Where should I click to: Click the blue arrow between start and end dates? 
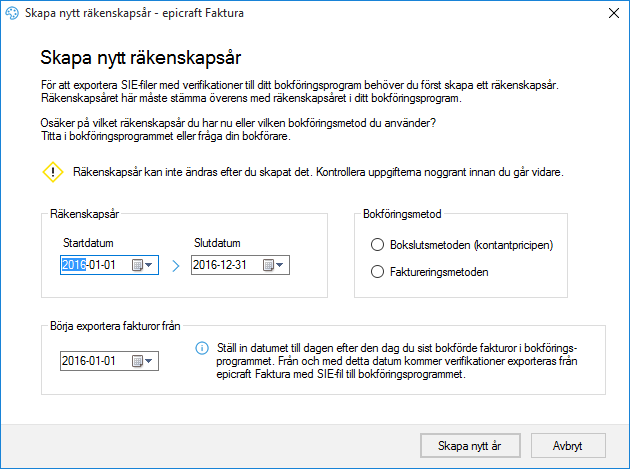click(x=176, y=266)
